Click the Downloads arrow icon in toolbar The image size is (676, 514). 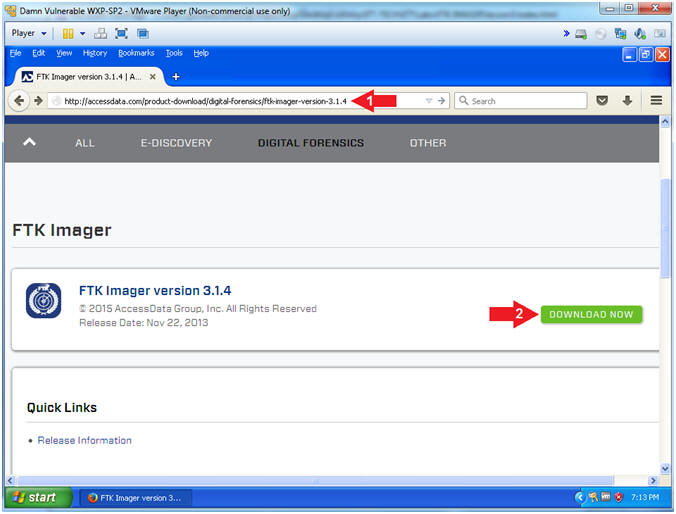628,101
